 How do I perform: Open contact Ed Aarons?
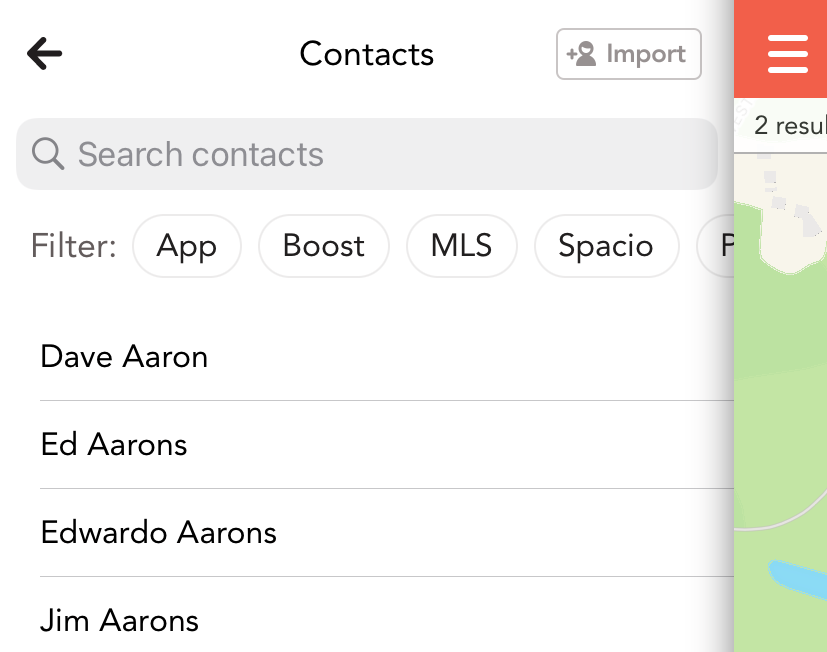tap(113, 445)
